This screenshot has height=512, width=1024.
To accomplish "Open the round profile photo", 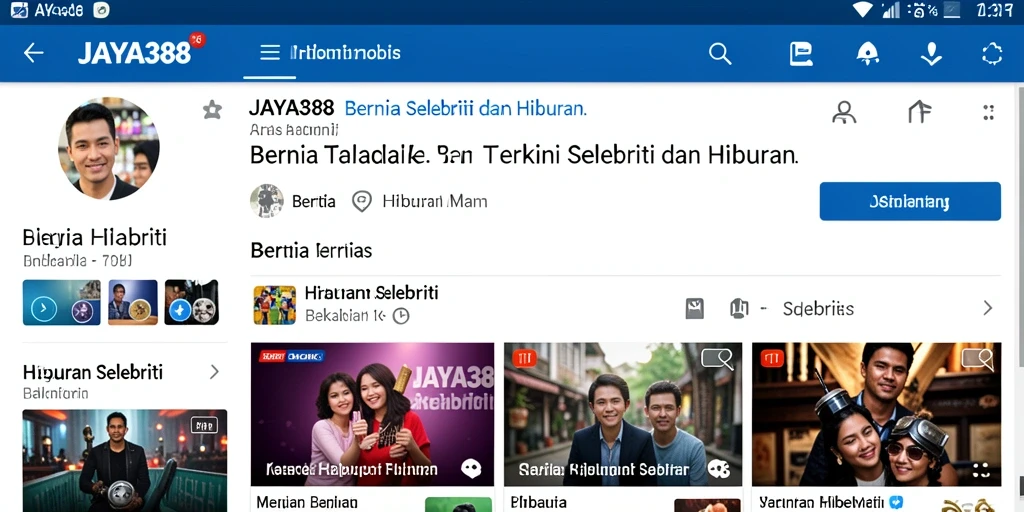I will (x=108, y=149).
